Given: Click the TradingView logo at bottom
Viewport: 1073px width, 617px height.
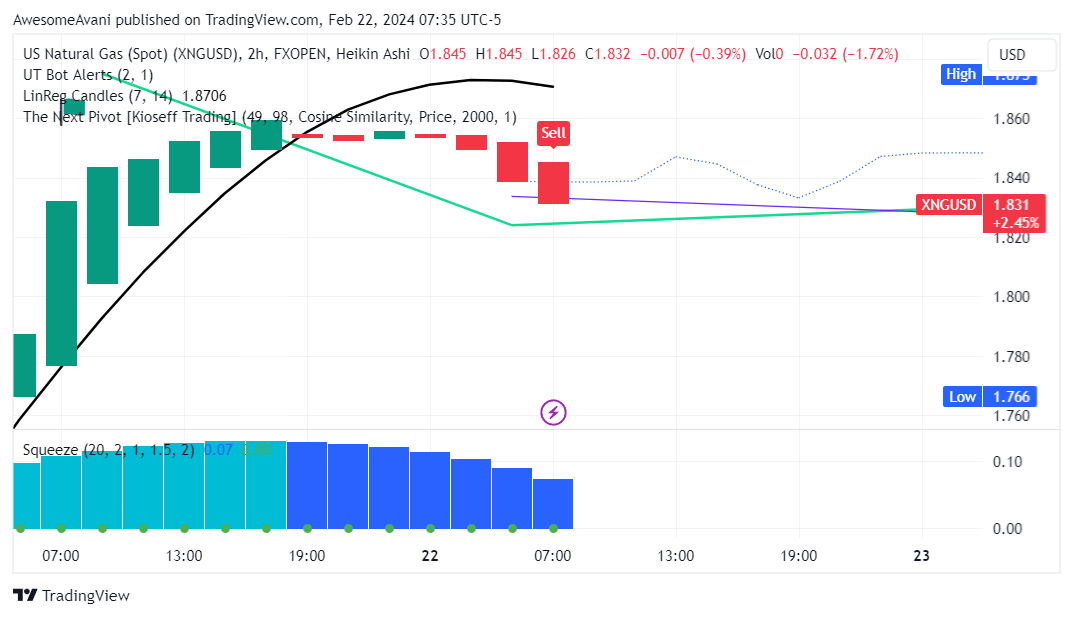Looking at the screenshot, I should 71,596.
